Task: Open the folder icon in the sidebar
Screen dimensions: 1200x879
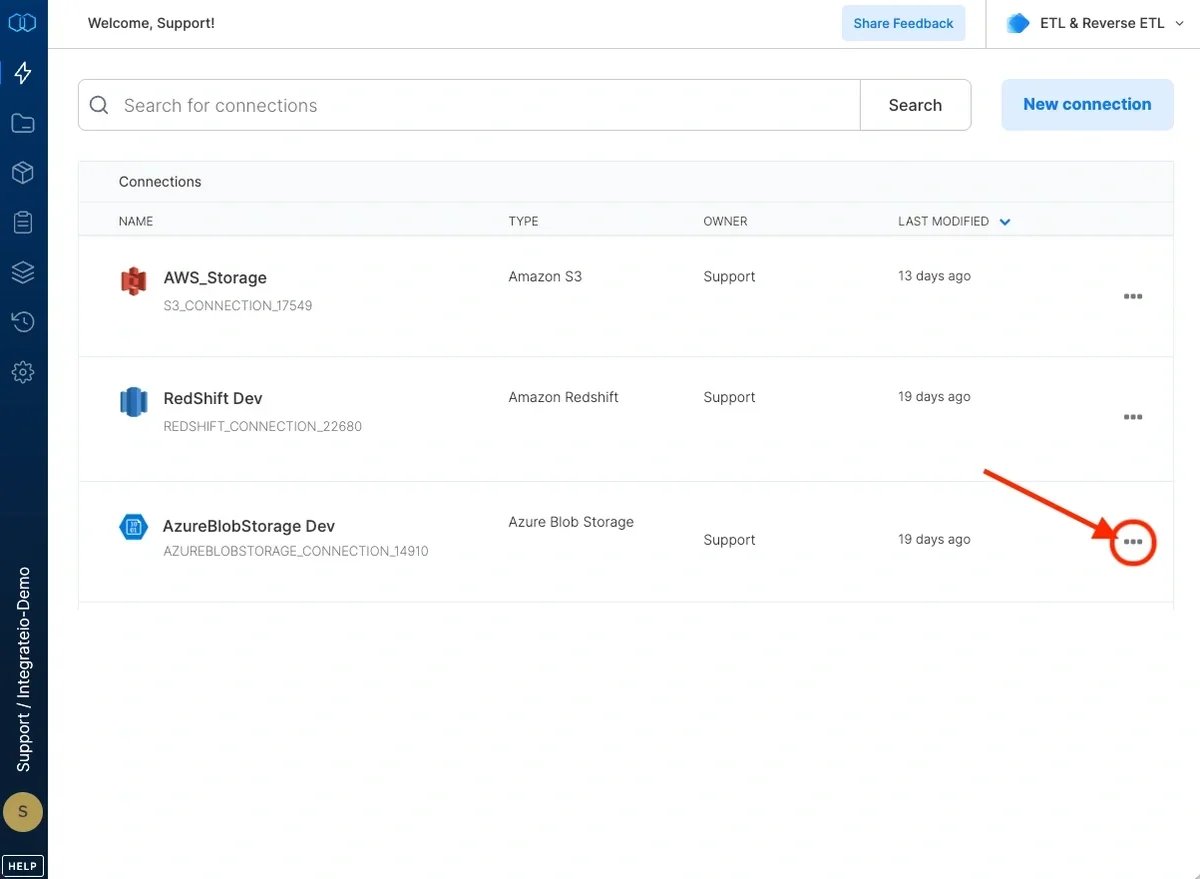Action: coord(23,123)
